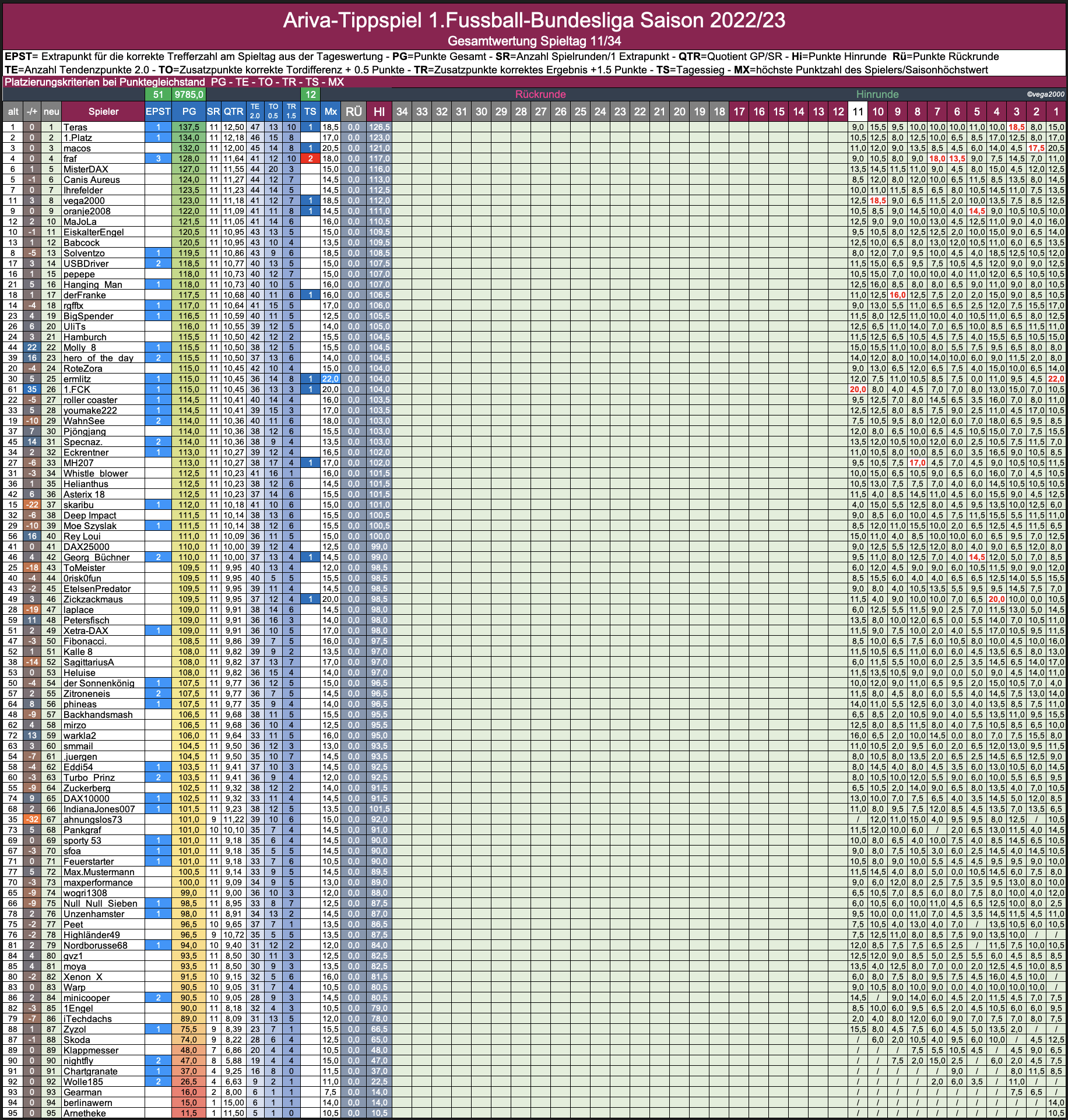Click the green '51' EPST total cell
Screen dimensions: 1068x1120
click(158, 94)
